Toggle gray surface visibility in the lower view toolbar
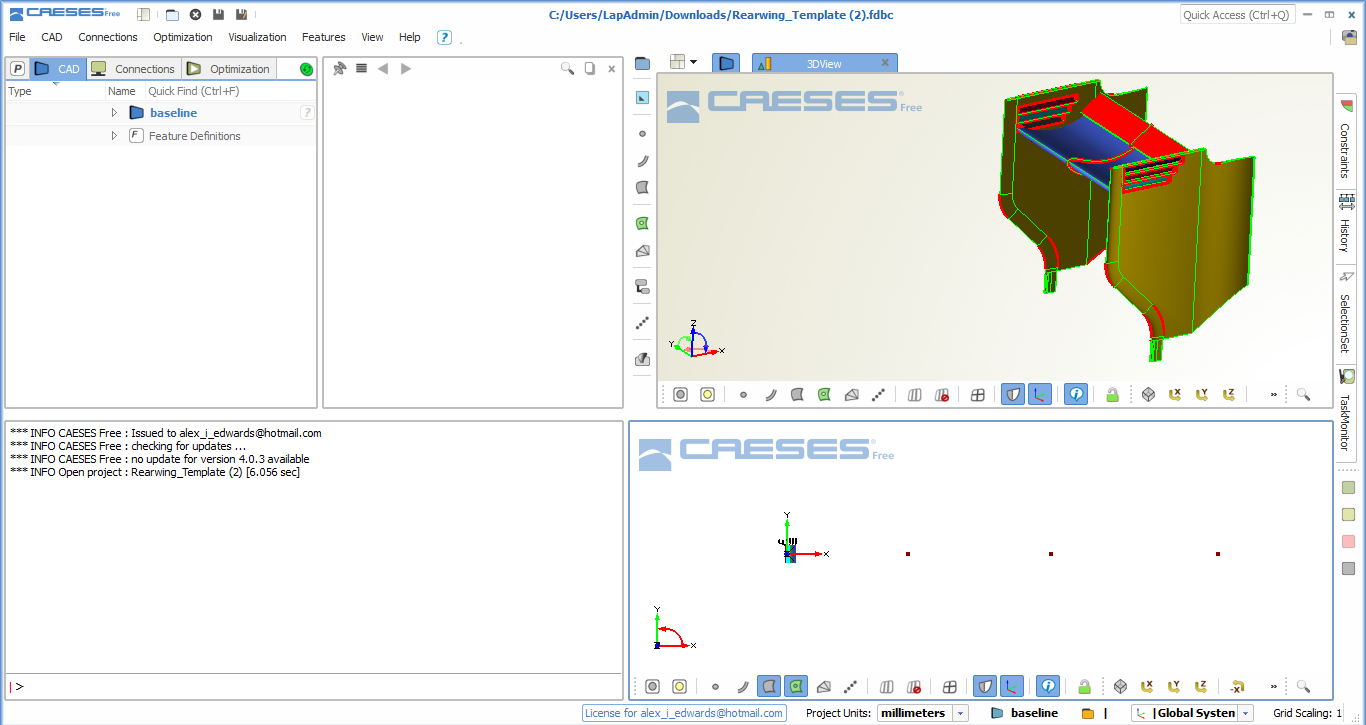1366x725 pixels. (769, 686)
